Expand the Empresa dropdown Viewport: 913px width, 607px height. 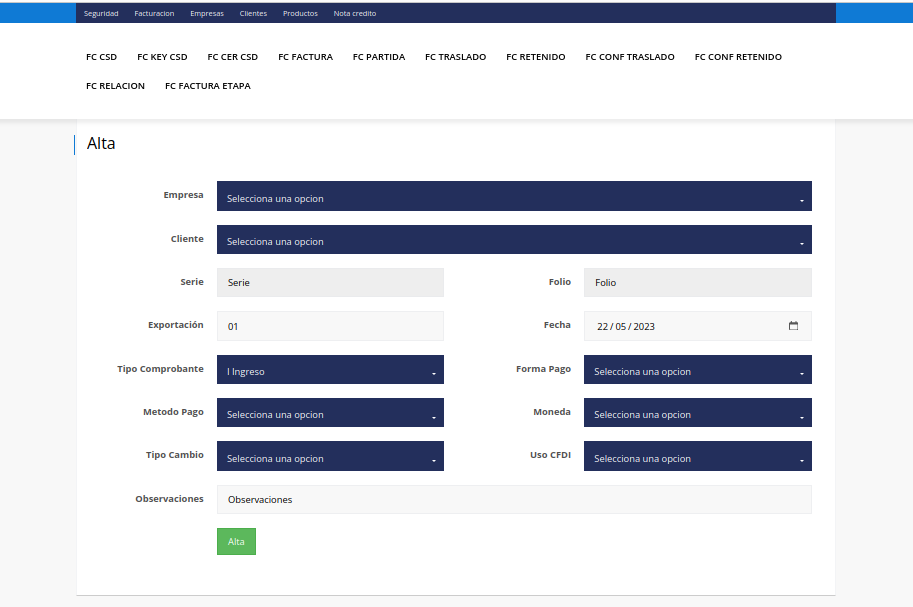point(513,197)
